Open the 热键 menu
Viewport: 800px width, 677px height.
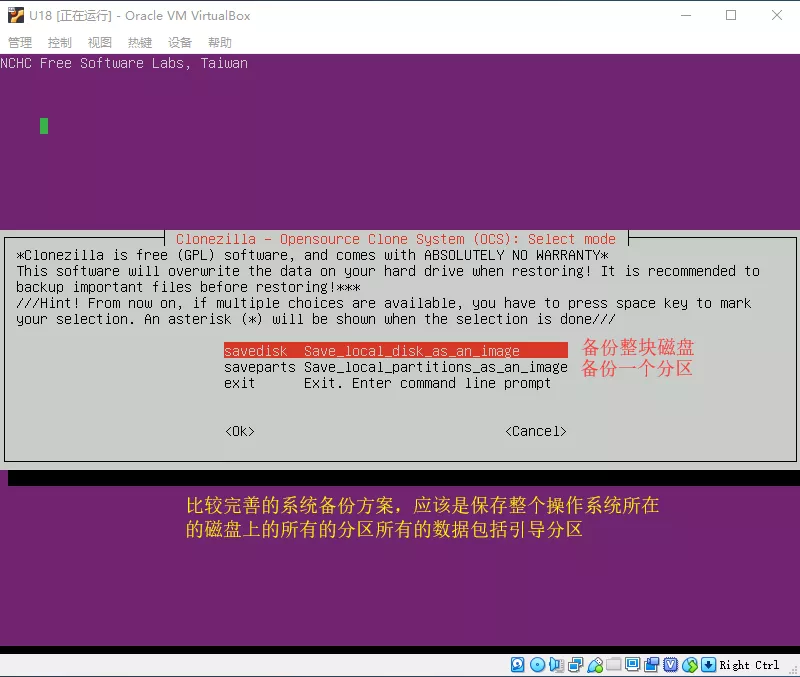[x=140, y=42]
